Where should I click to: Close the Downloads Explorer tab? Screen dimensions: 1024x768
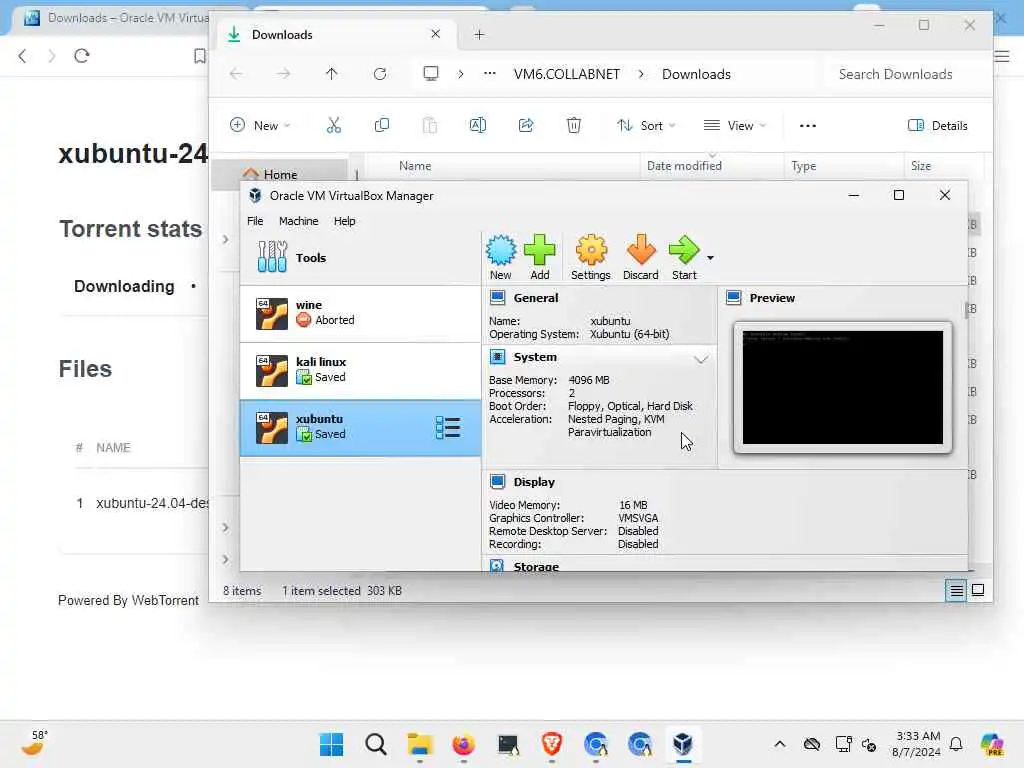[x=436, y=34]
